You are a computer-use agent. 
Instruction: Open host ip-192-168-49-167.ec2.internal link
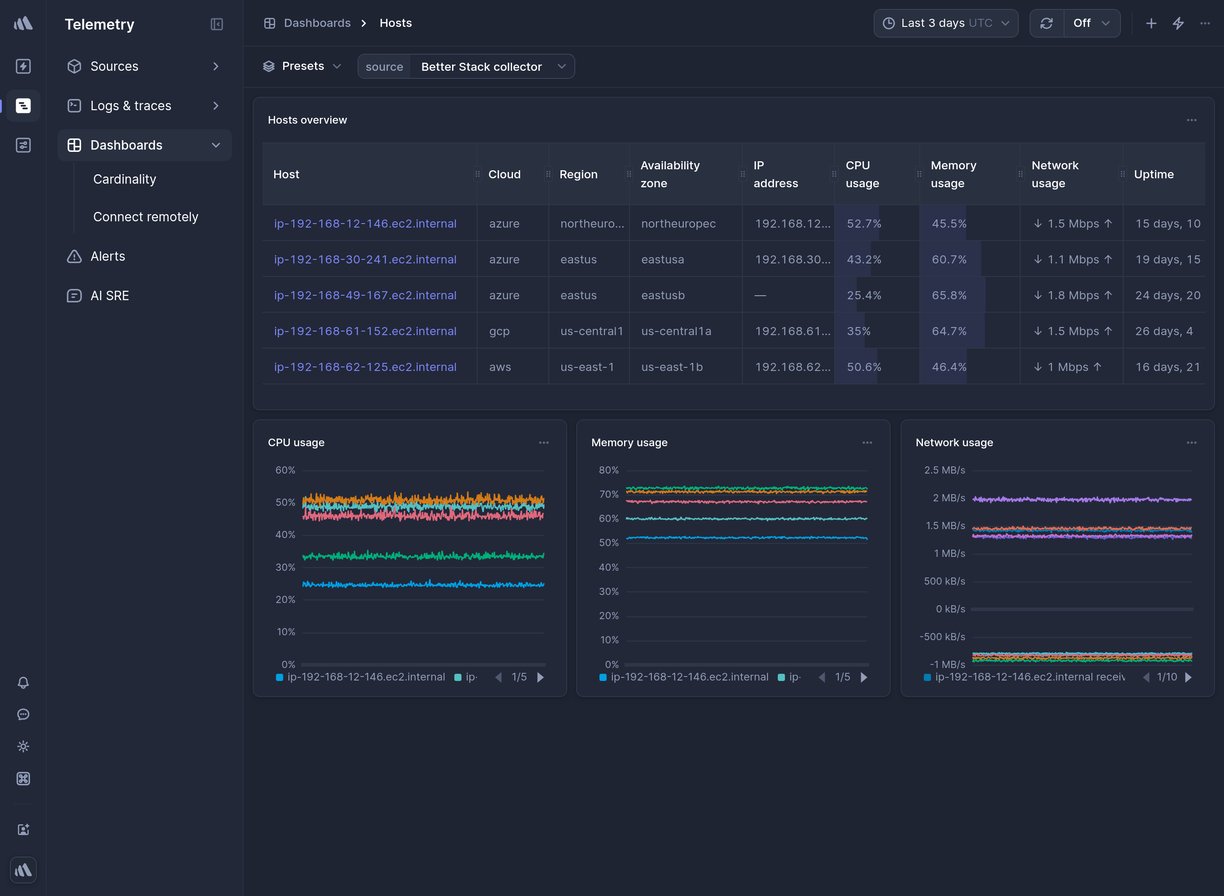365,296
